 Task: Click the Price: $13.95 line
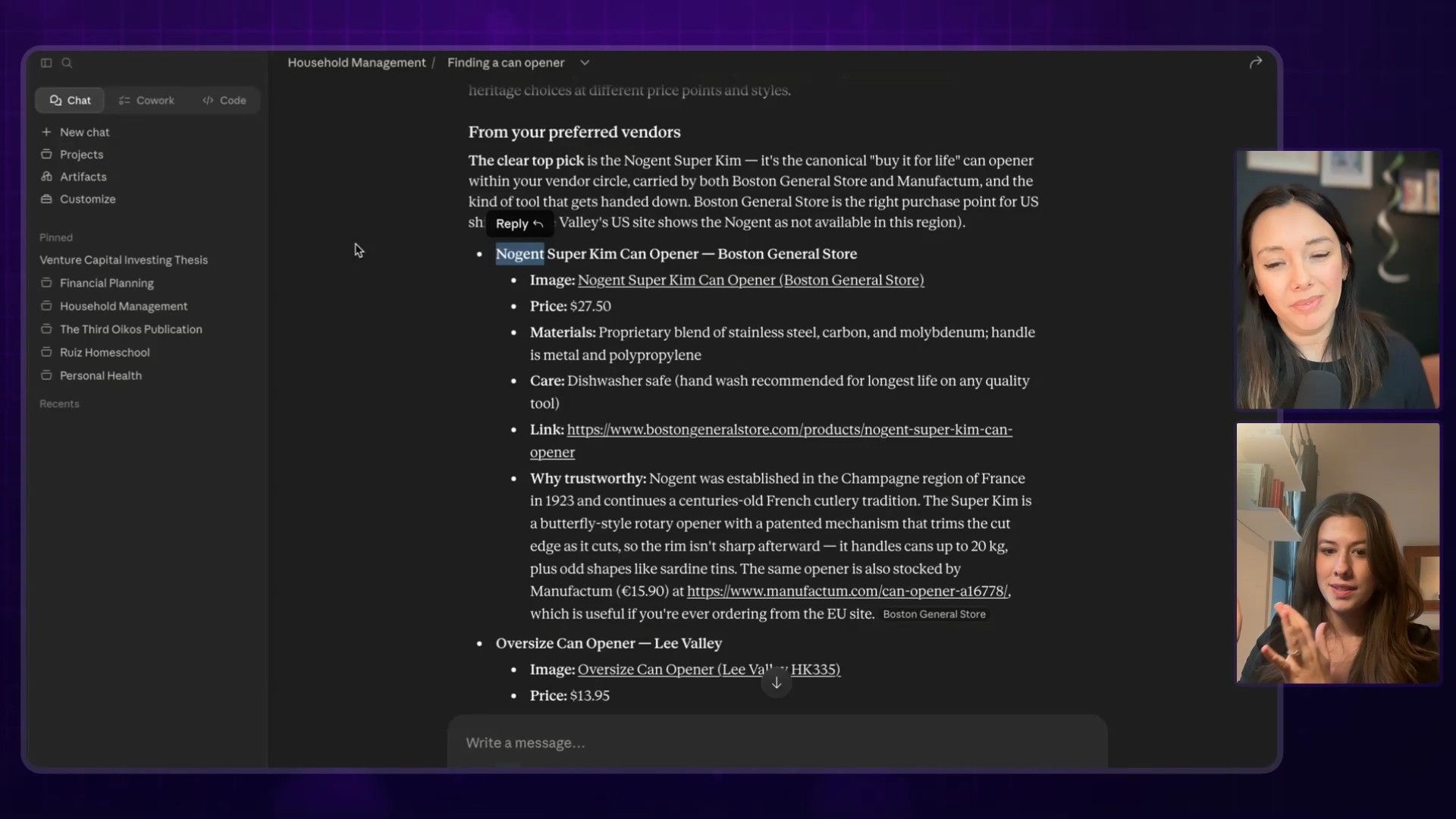(x=570, y=695)
